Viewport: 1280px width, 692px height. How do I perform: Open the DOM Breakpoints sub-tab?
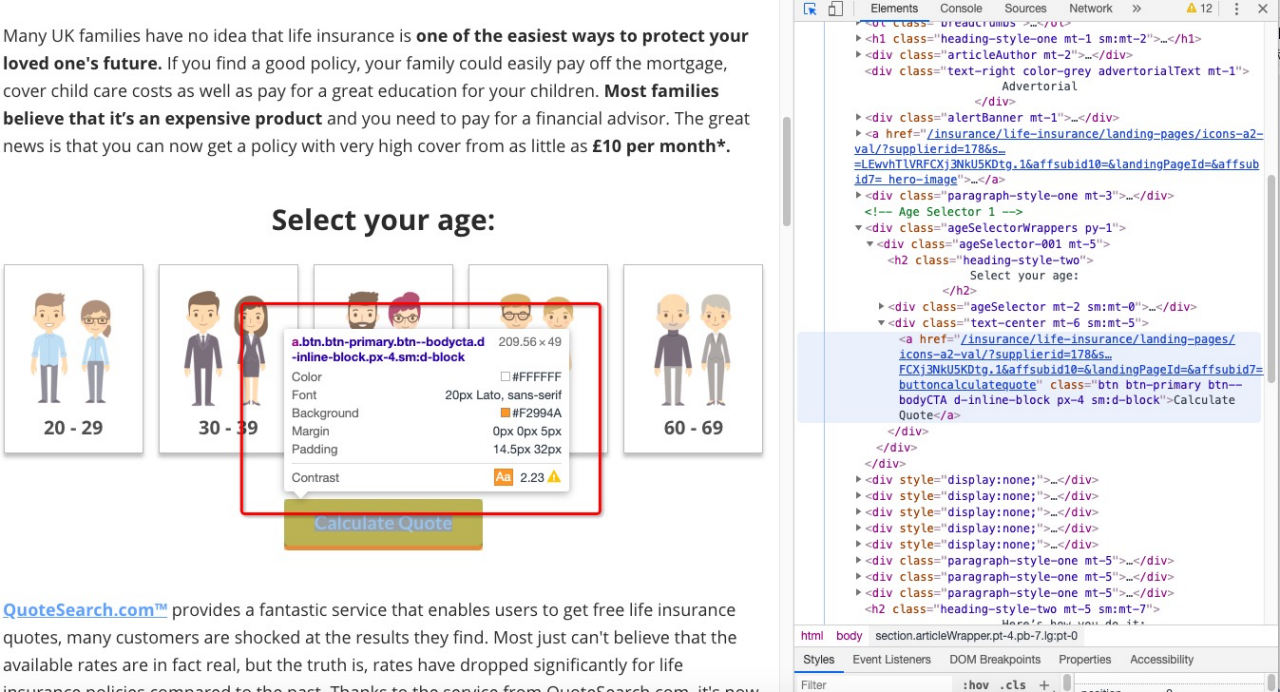[x=995, y=660]
